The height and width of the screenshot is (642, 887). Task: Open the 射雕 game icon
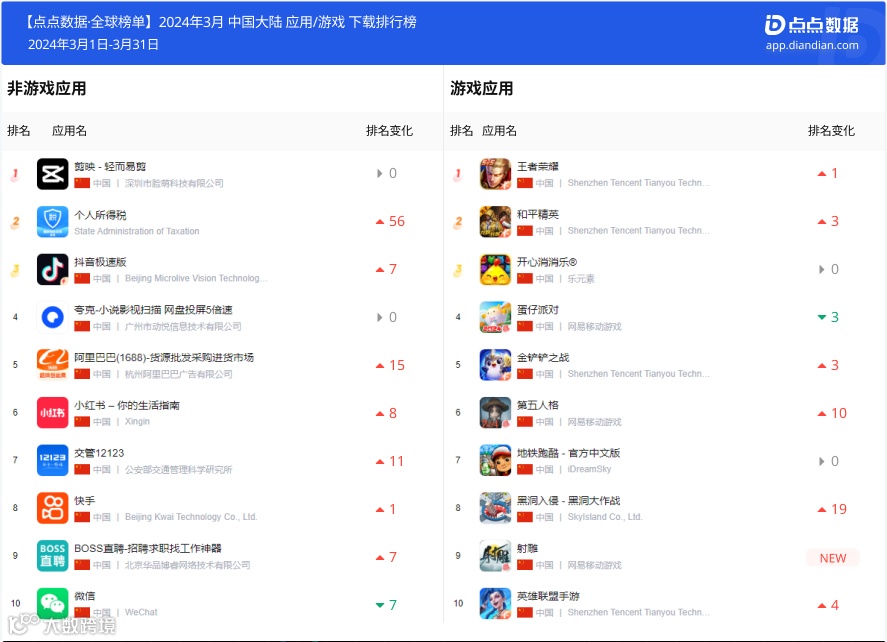495,556
